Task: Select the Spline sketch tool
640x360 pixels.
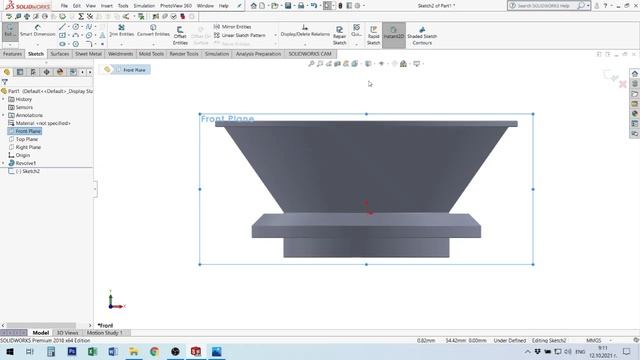Action: click(x=89, y=27)
